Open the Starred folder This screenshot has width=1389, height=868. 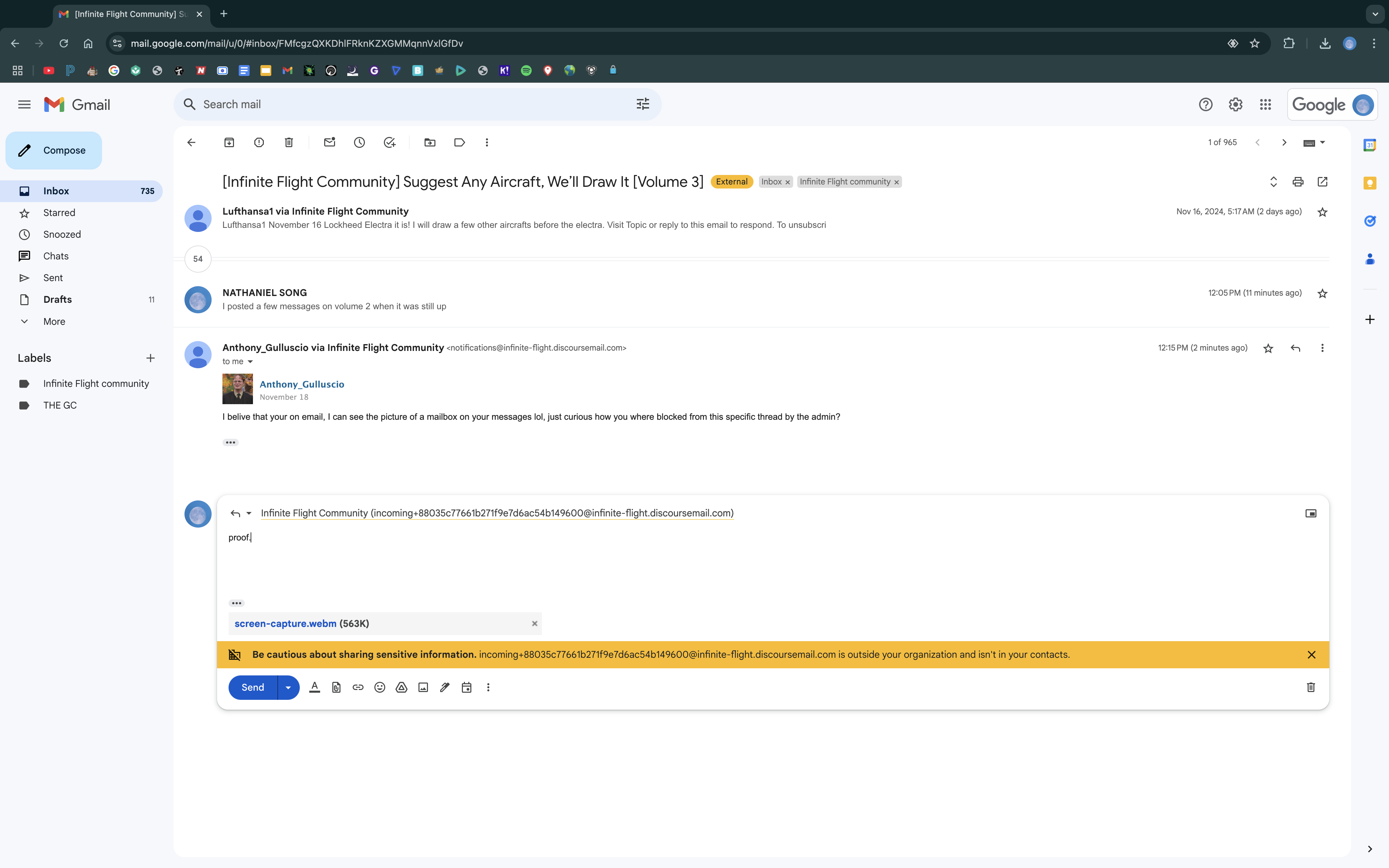[59, 213]
